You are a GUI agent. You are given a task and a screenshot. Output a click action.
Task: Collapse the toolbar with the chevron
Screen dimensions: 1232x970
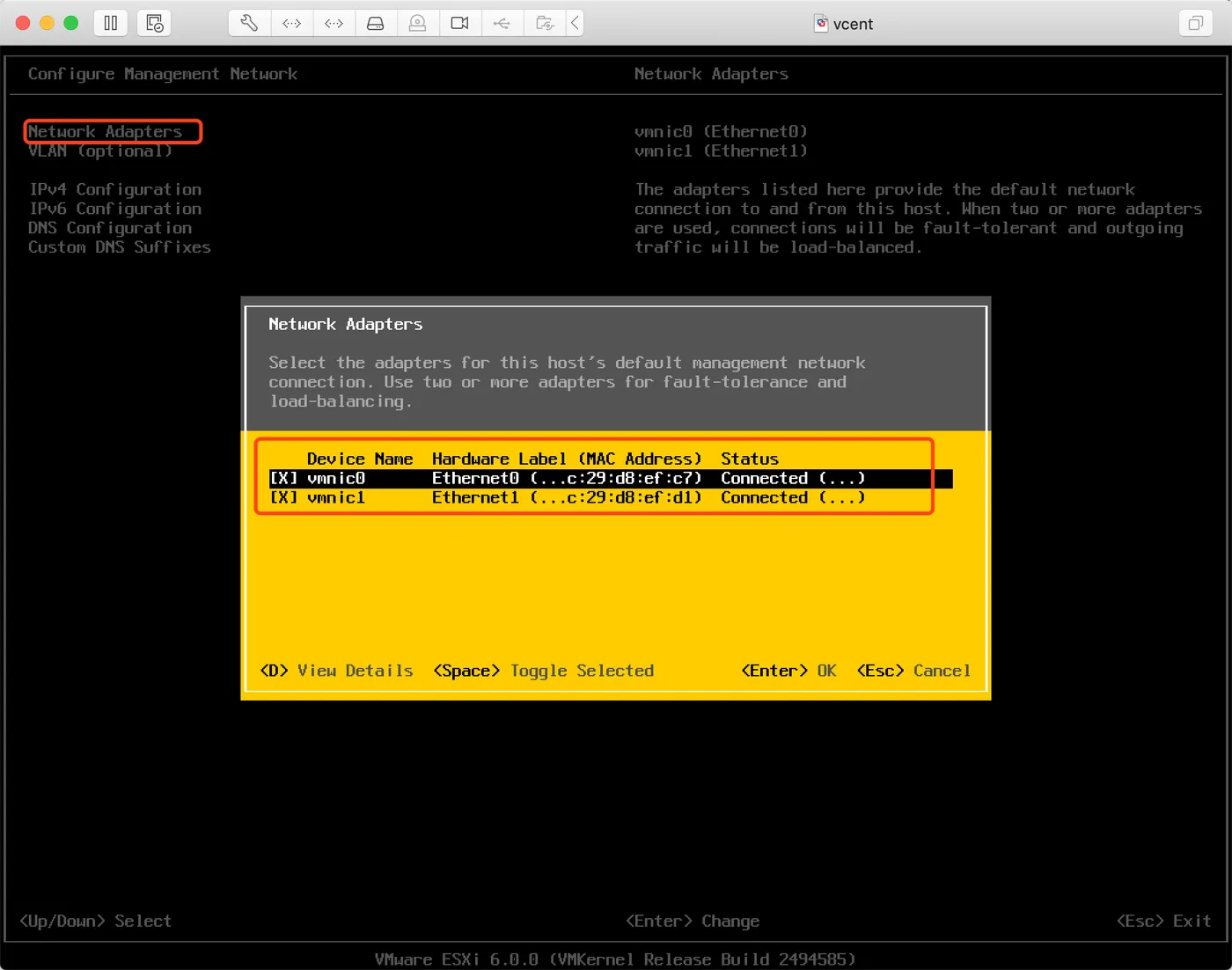click(575, 23)
